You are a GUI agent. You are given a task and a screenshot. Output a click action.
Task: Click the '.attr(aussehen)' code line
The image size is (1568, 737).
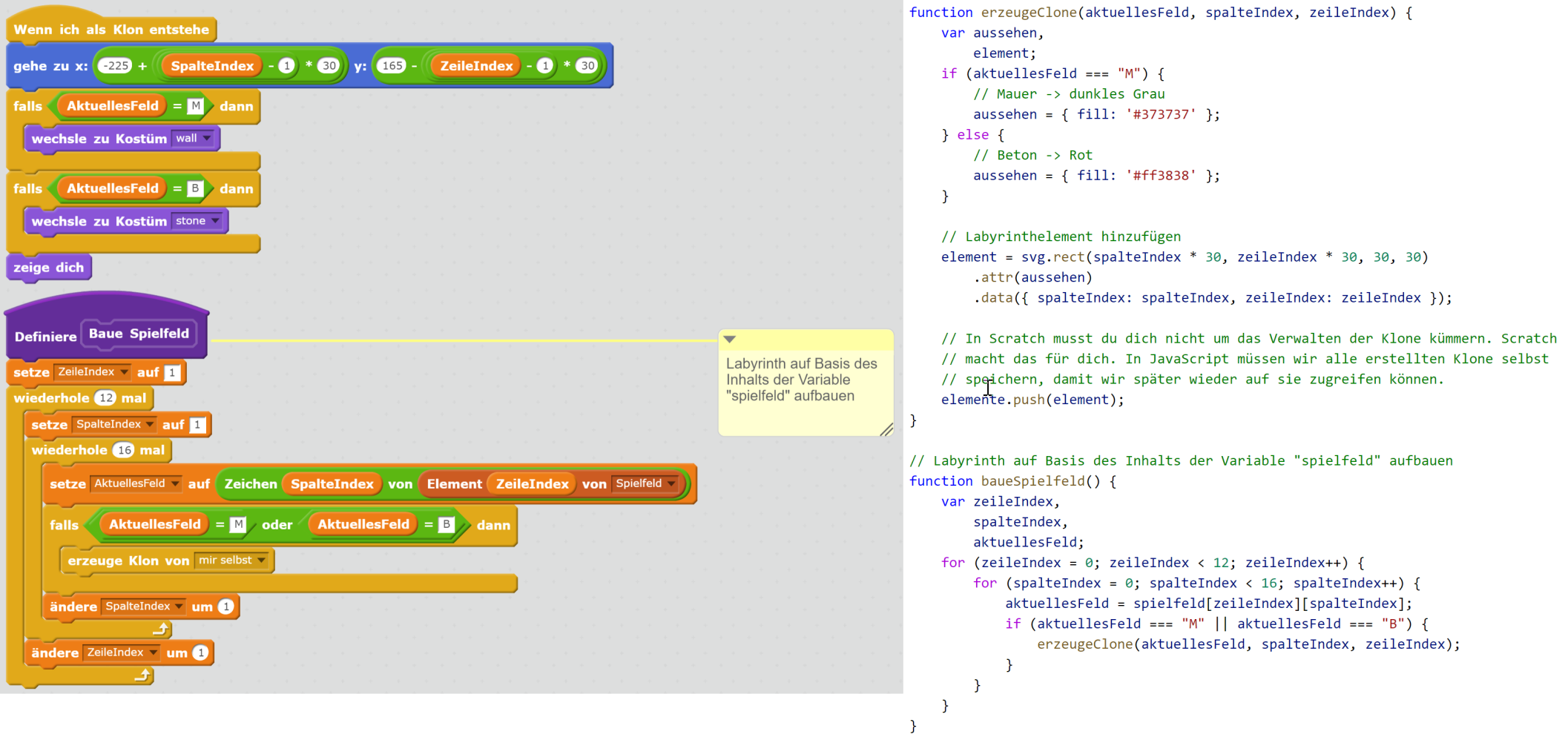pos(1032,277)
